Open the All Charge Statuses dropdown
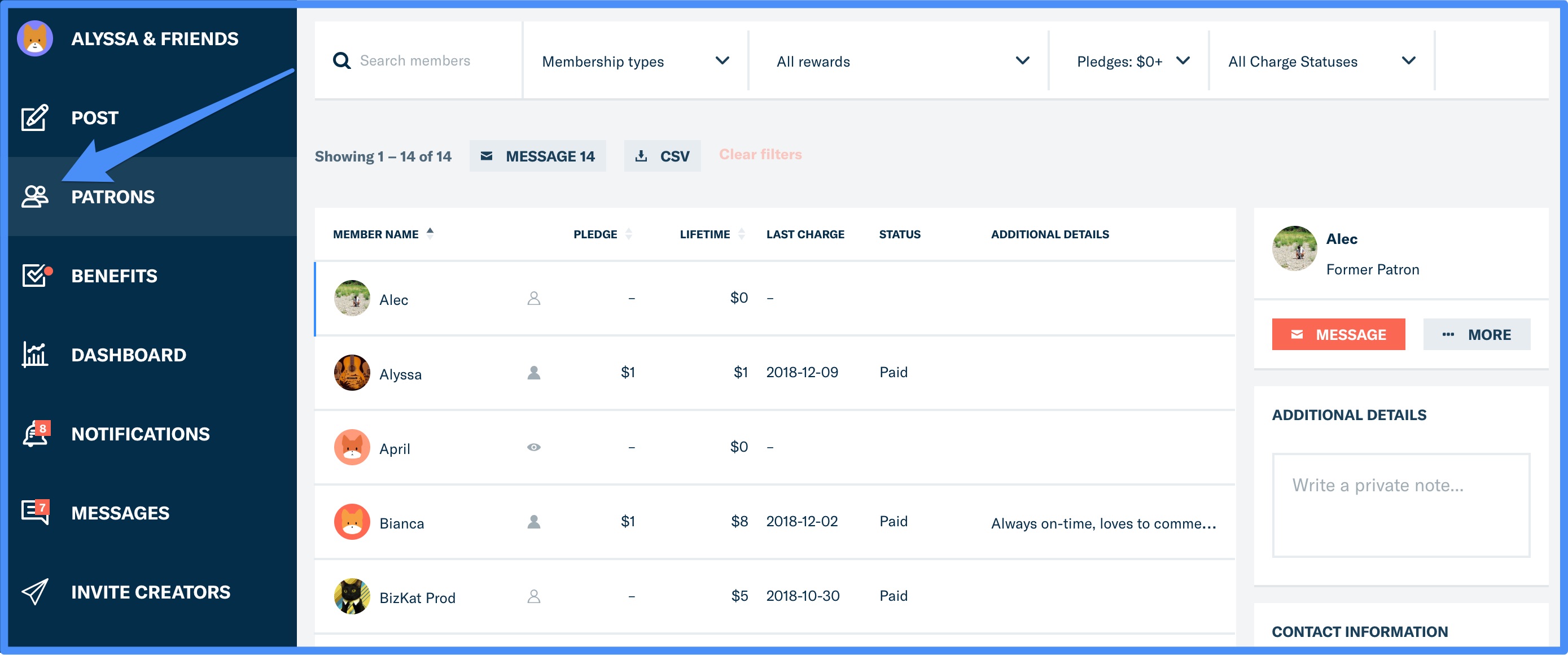1568x655 pixels. coord(1322,61)
